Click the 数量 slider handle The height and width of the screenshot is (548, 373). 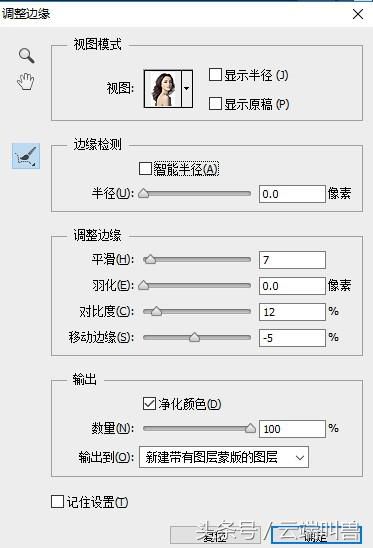tap(250, 428)
